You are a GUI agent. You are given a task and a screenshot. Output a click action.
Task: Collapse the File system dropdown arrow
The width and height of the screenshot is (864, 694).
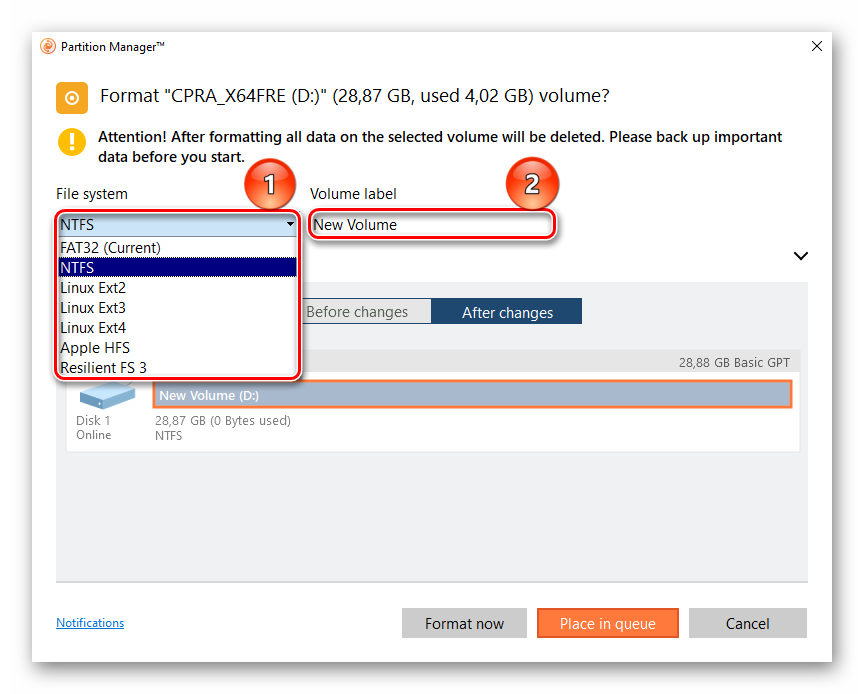[x=290, y=225]
